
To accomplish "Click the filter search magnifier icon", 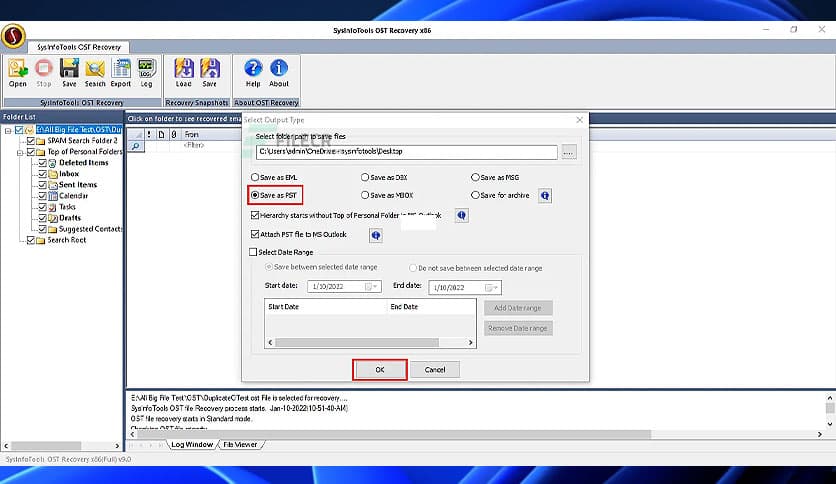I will click(135, 146).
